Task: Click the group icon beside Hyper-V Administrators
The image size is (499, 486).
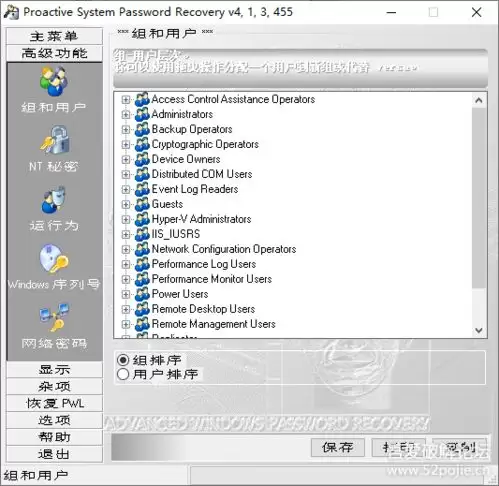Action: pos(142,219)
